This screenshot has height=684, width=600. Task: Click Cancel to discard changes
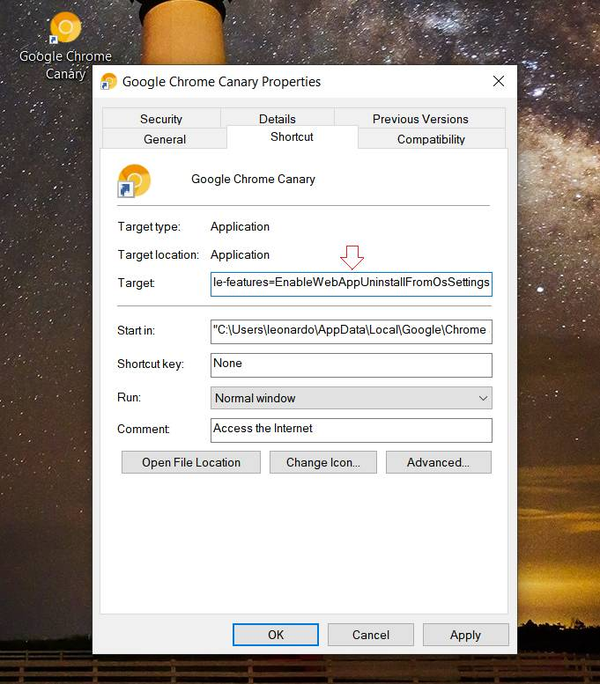tap(371, 634)
